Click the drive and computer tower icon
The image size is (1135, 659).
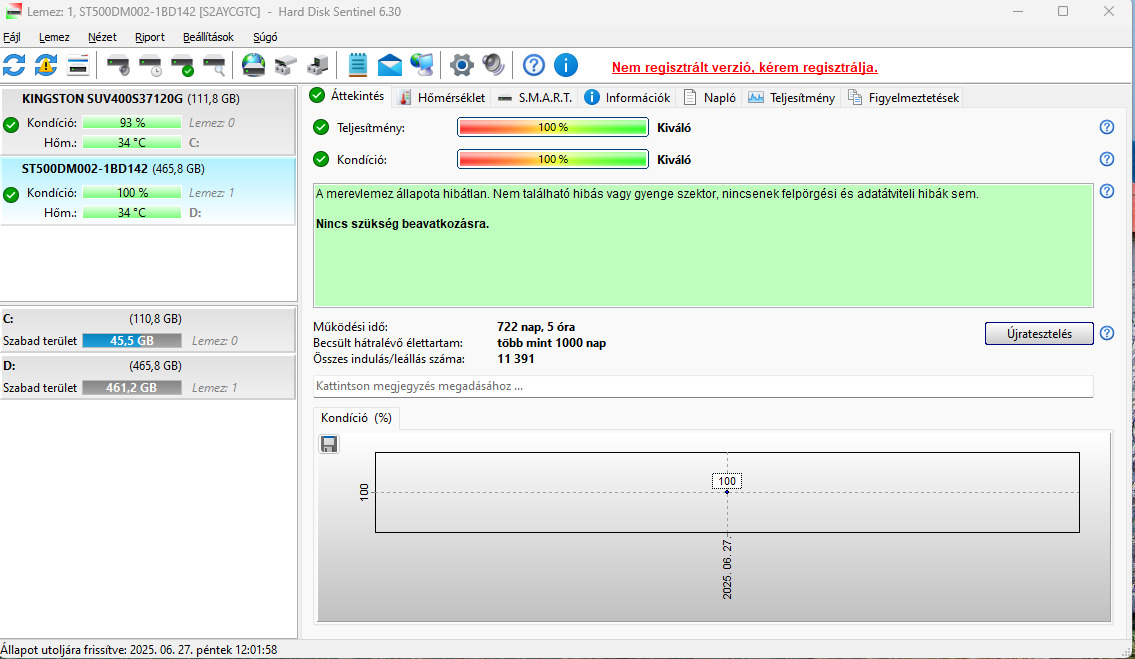tap(317, 66)
